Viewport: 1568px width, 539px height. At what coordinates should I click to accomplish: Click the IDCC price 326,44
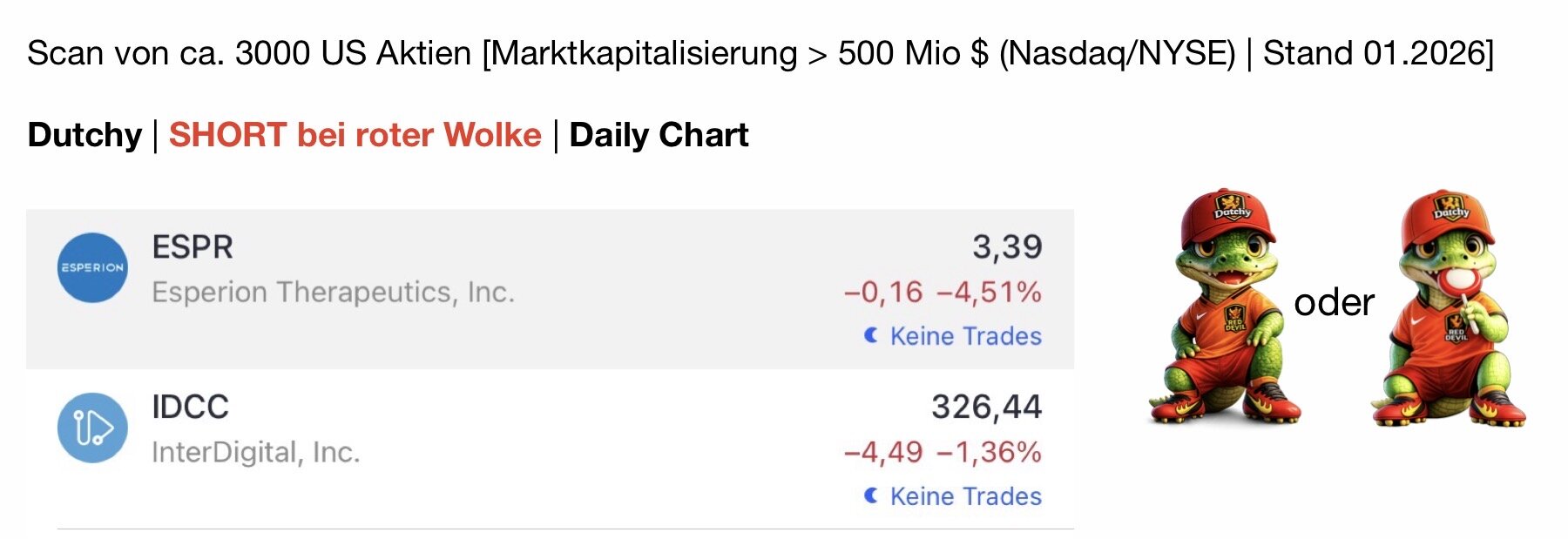coord(986,407)
